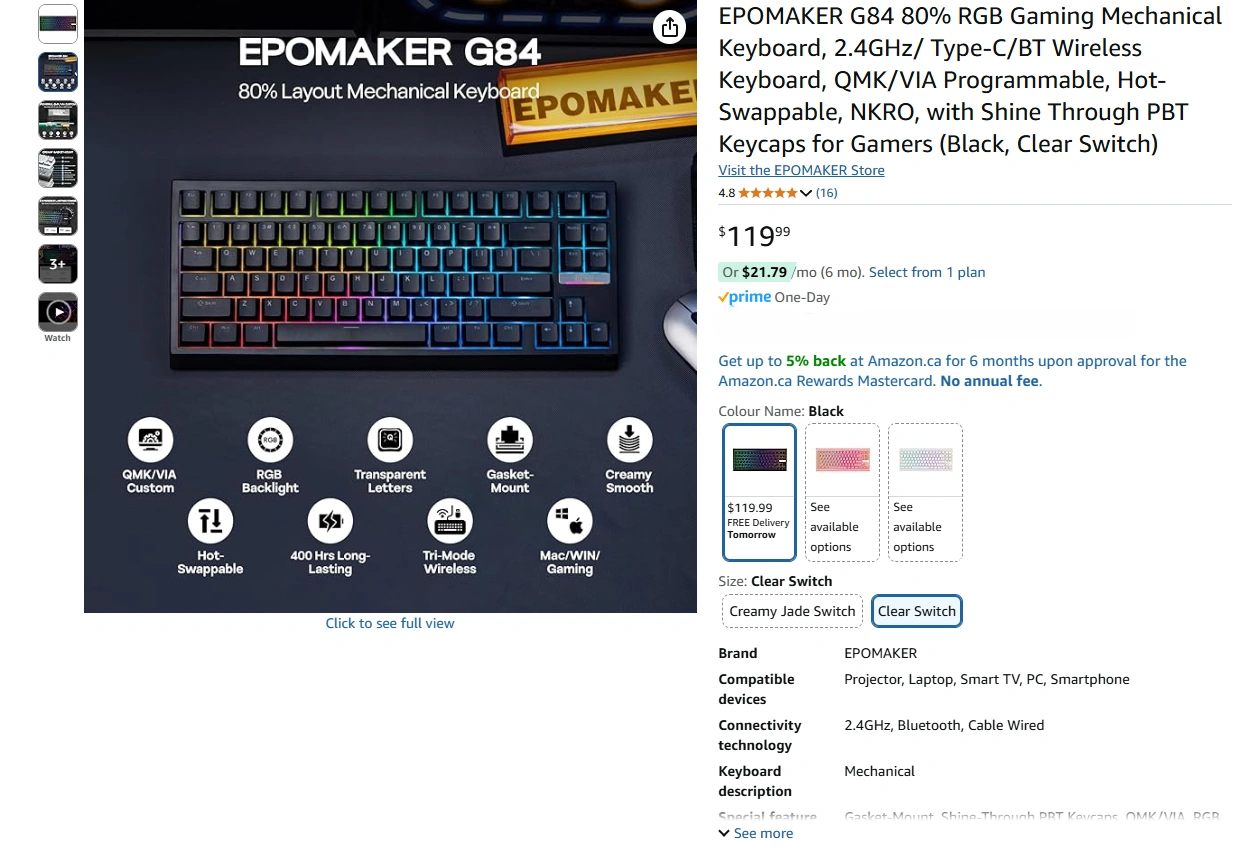Image resolution: width=1246 pixels, height=853 pixels.
Task: Click the Tri-Mode Wireless feature icon
Action: pyautogui.click(x=450, y=520)
